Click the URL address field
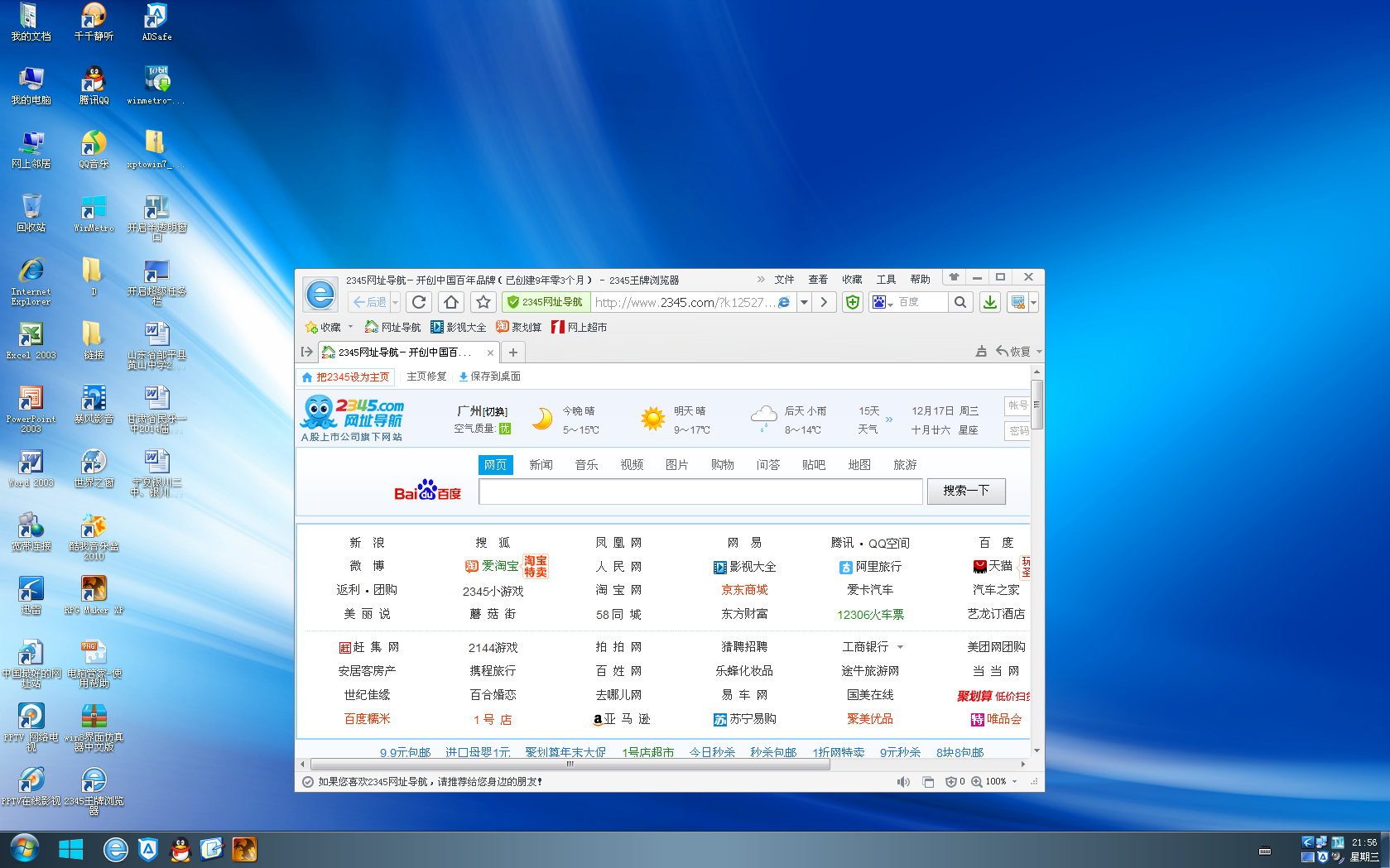1390x868 pixels. (684, 302)
